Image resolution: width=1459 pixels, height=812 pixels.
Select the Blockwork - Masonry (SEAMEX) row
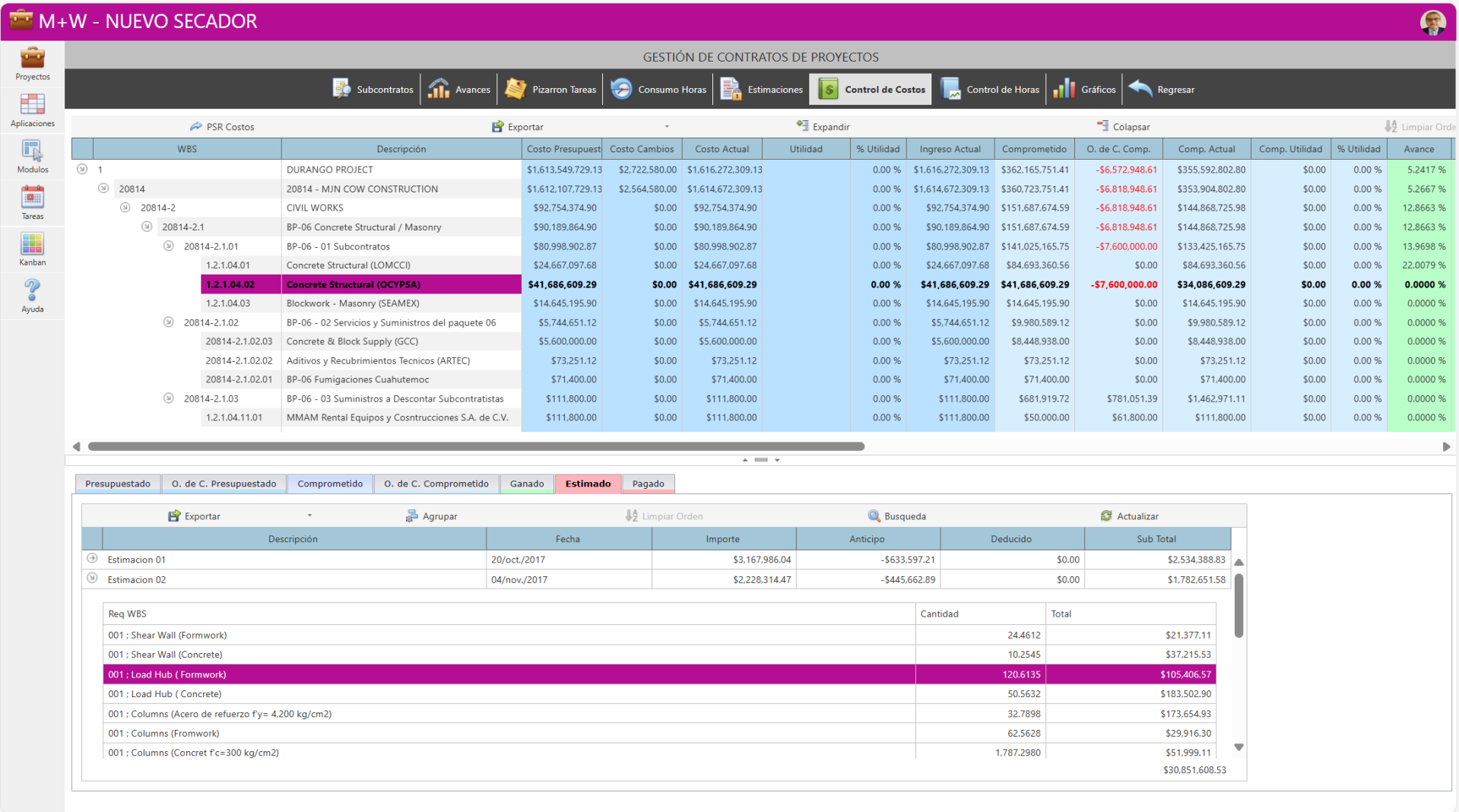(353, 303)
